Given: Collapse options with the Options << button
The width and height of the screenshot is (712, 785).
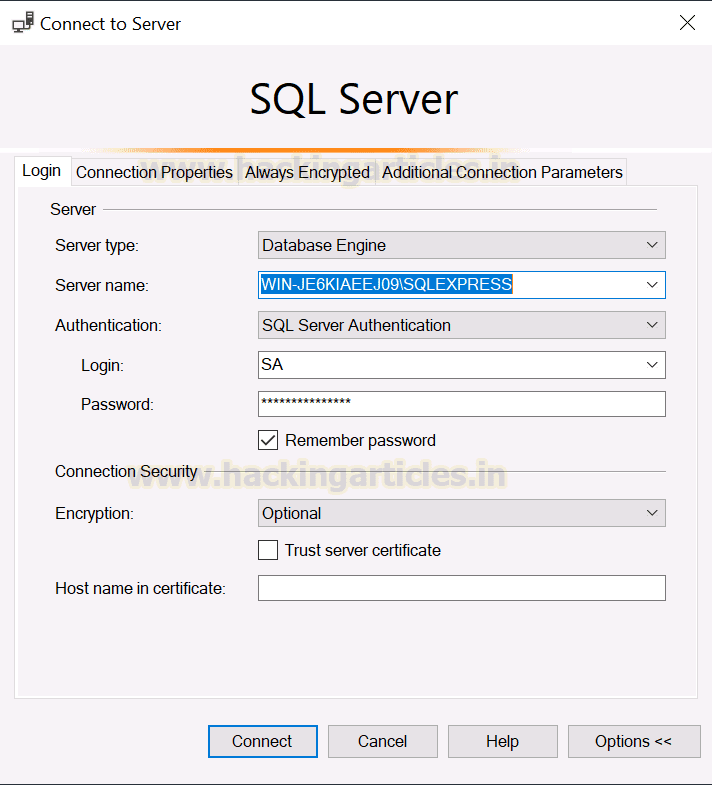Looking at the screenshot, I should [x=634, y=741].
